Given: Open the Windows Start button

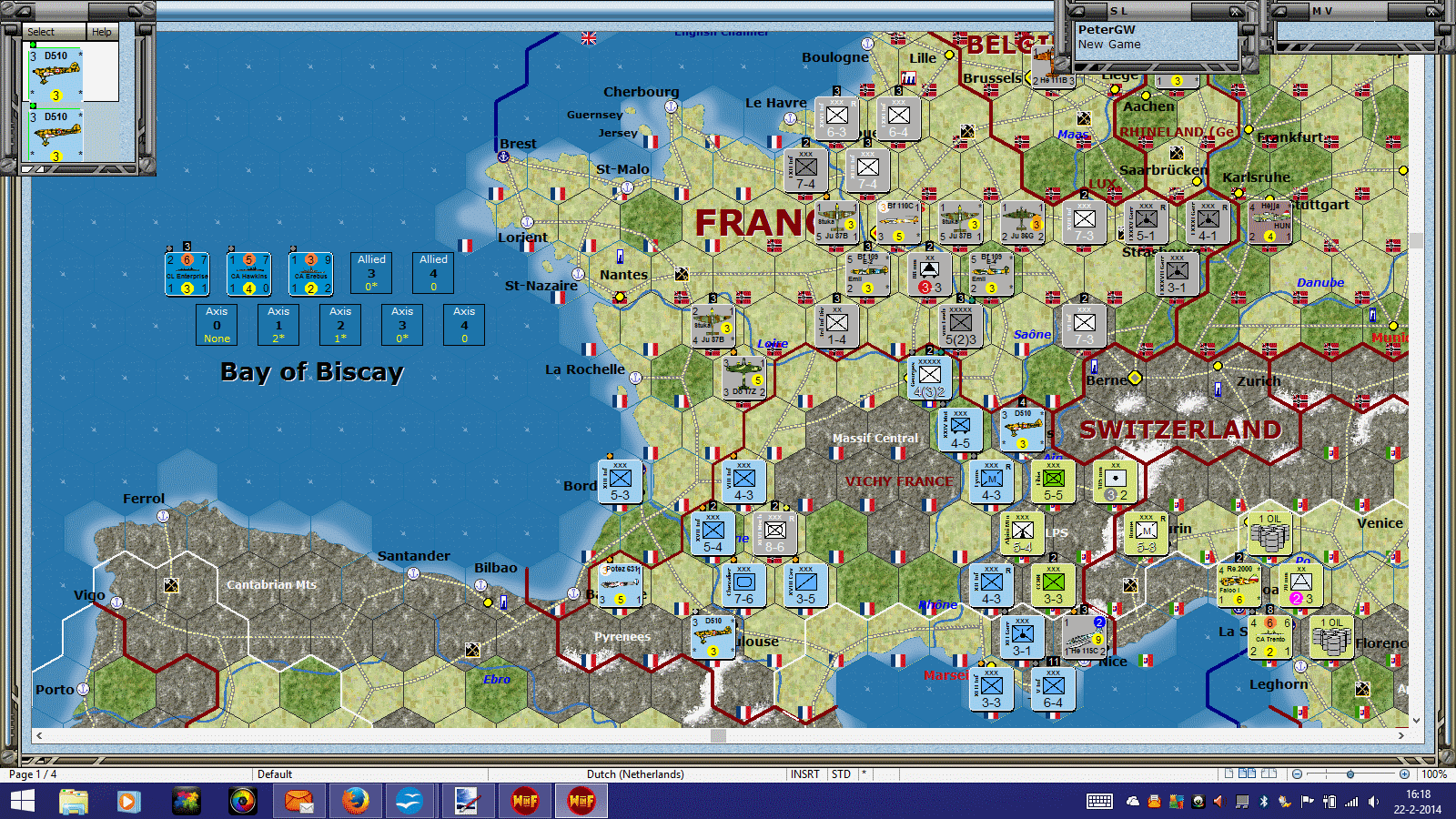Looking at the screenshot, I should (x=22, y=802).
